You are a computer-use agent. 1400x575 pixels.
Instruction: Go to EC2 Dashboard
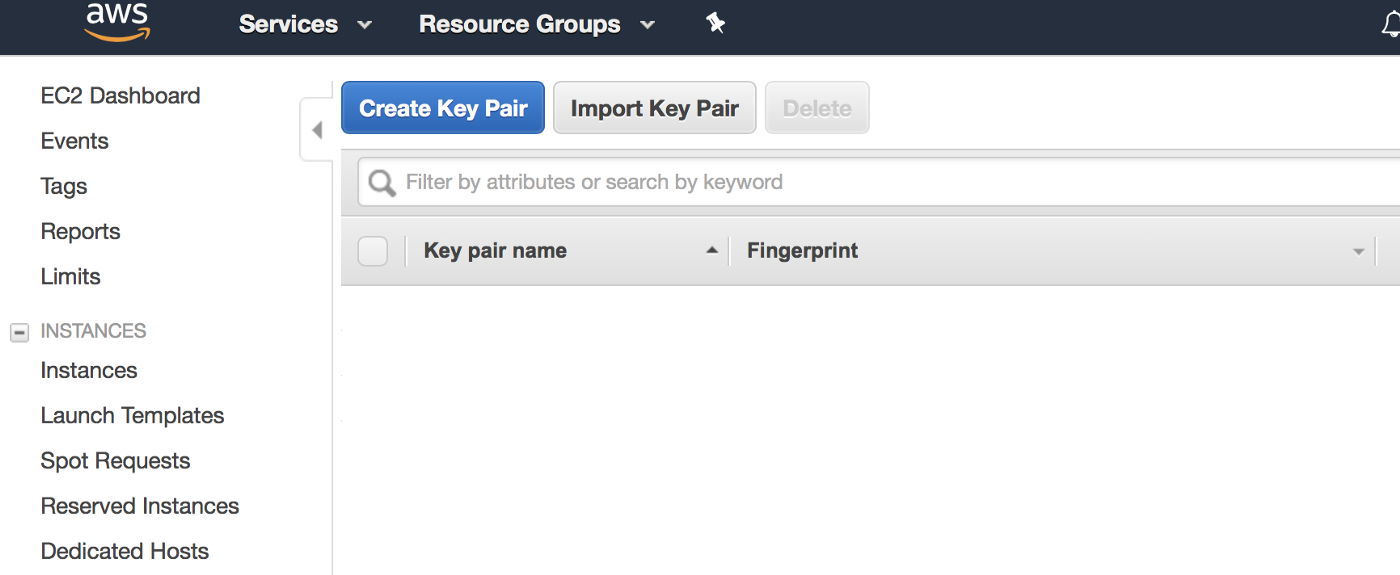tap(120, 96)
